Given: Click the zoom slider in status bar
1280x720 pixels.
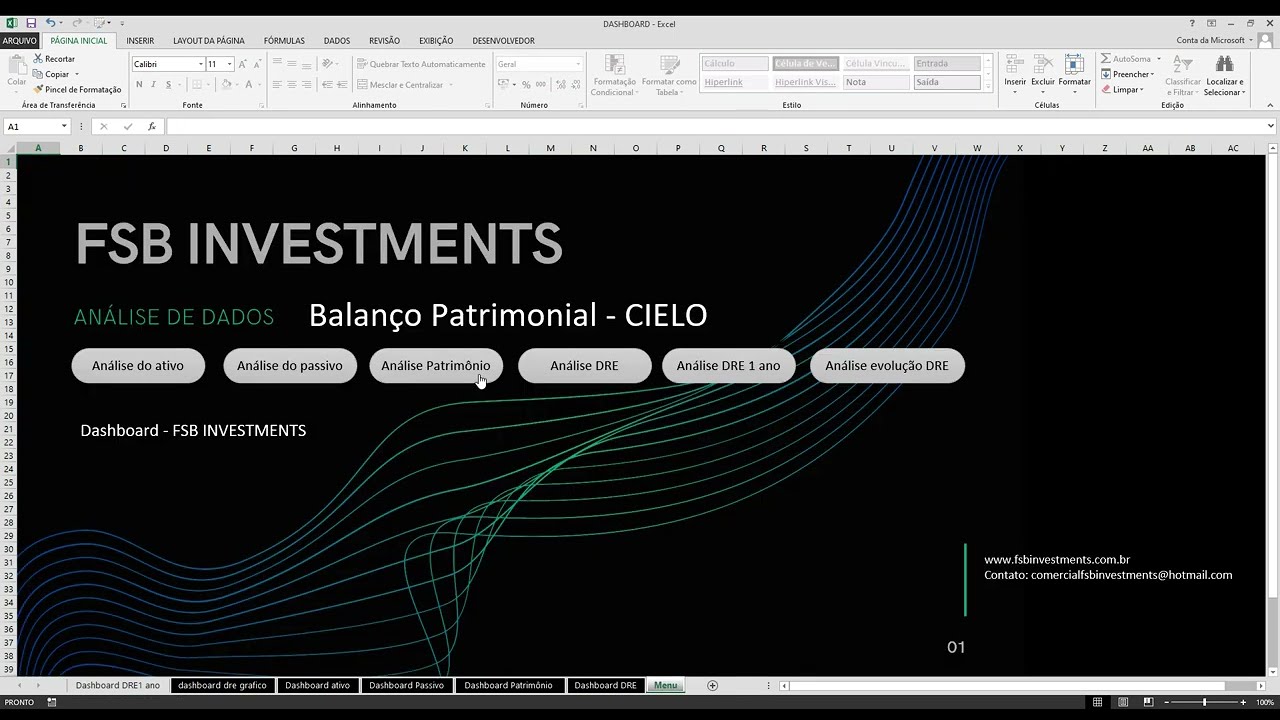Looking at the screenshot, I should [x=1204, y=702].
